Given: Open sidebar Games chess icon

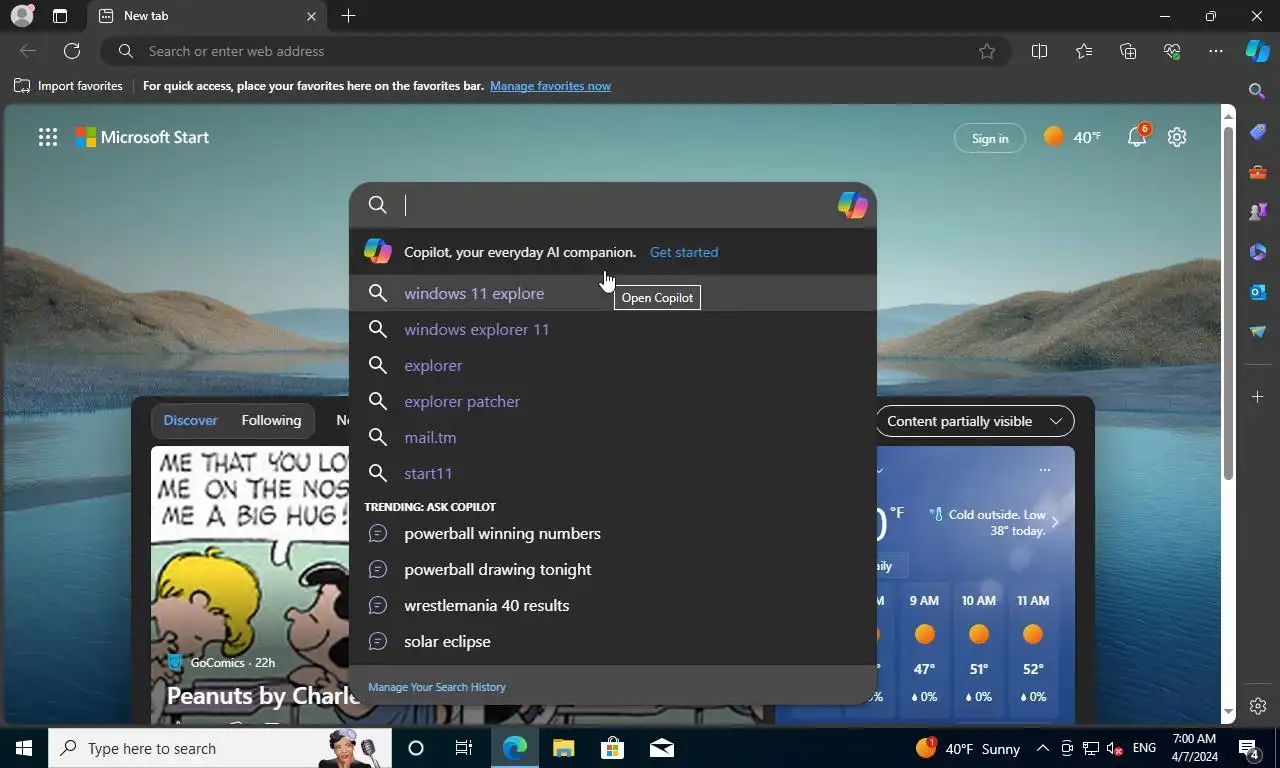Looking at the screenshot, I should pos(1258,212).
